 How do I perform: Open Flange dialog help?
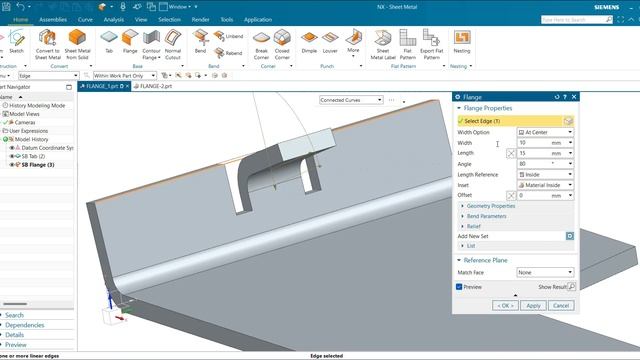[x=565, y=97]
